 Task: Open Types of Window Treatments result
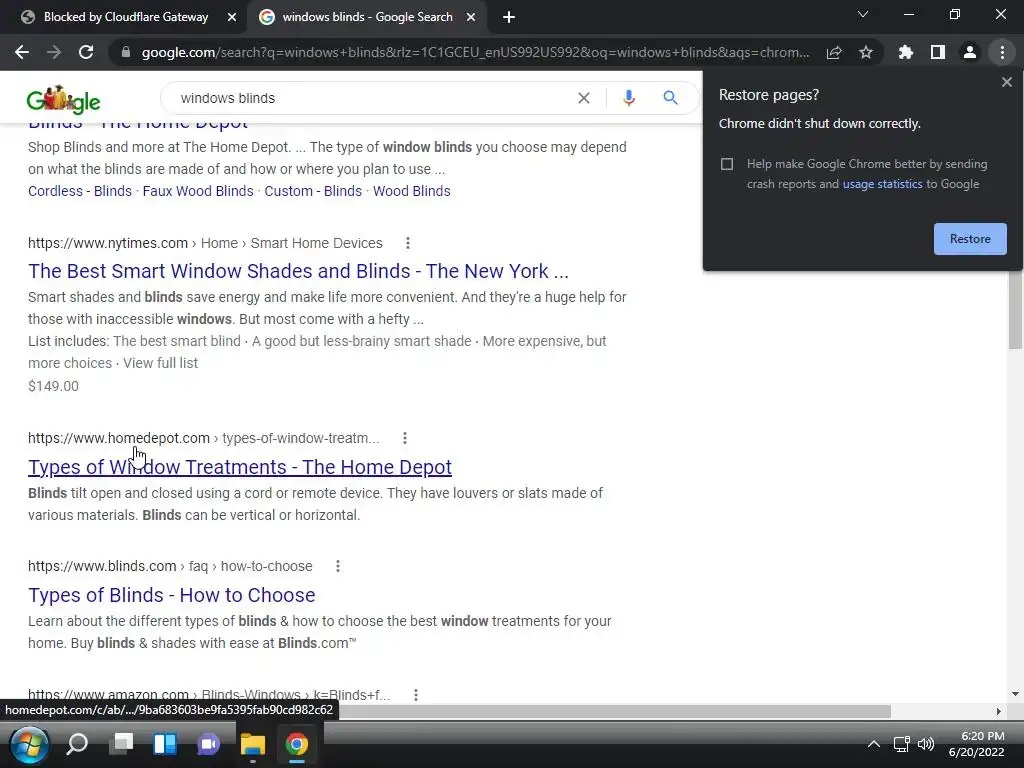(240, 467)
